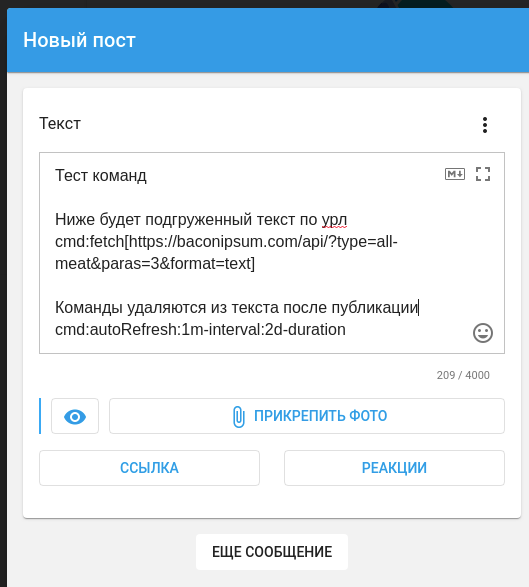Add another message with ЕЩЕ СООБЩЕНИЕ

(272, 552)
